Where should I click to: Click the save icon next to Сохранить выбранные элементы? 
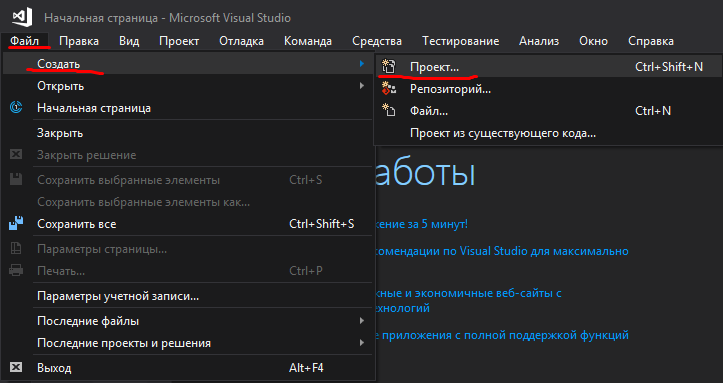pos(16,179)
